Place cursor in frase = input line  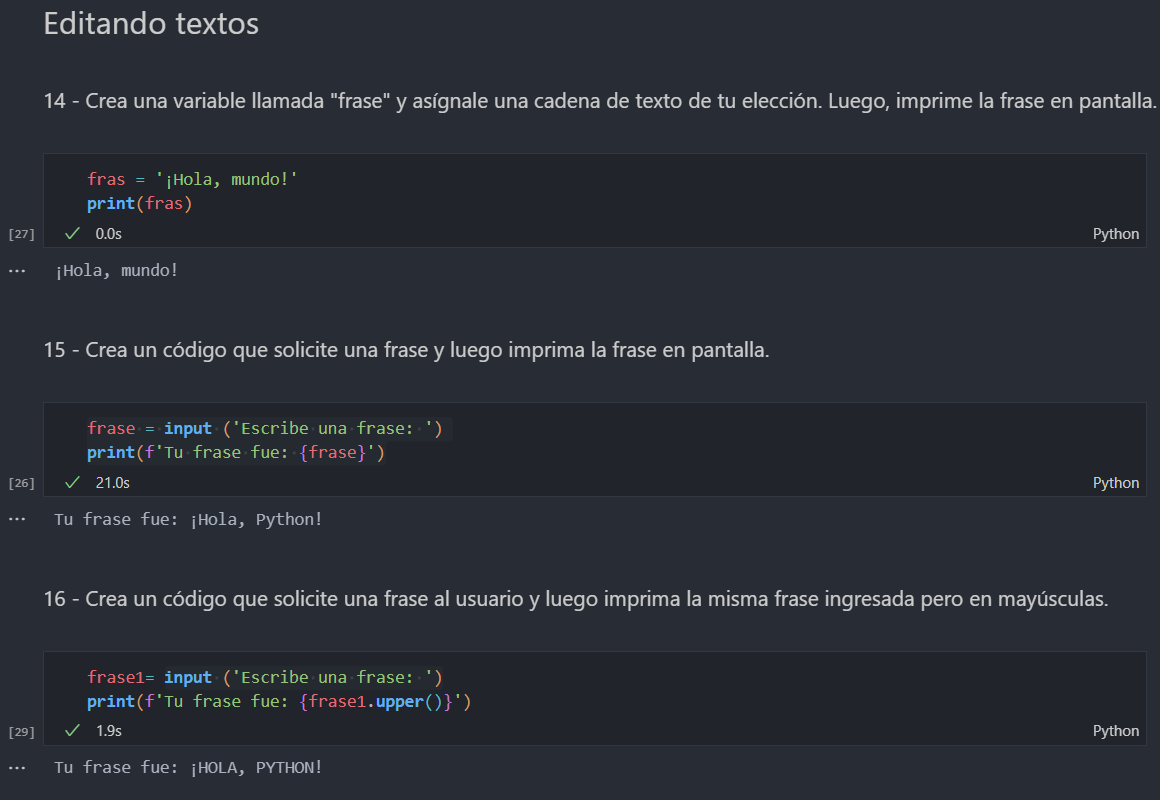coord(265,428)
